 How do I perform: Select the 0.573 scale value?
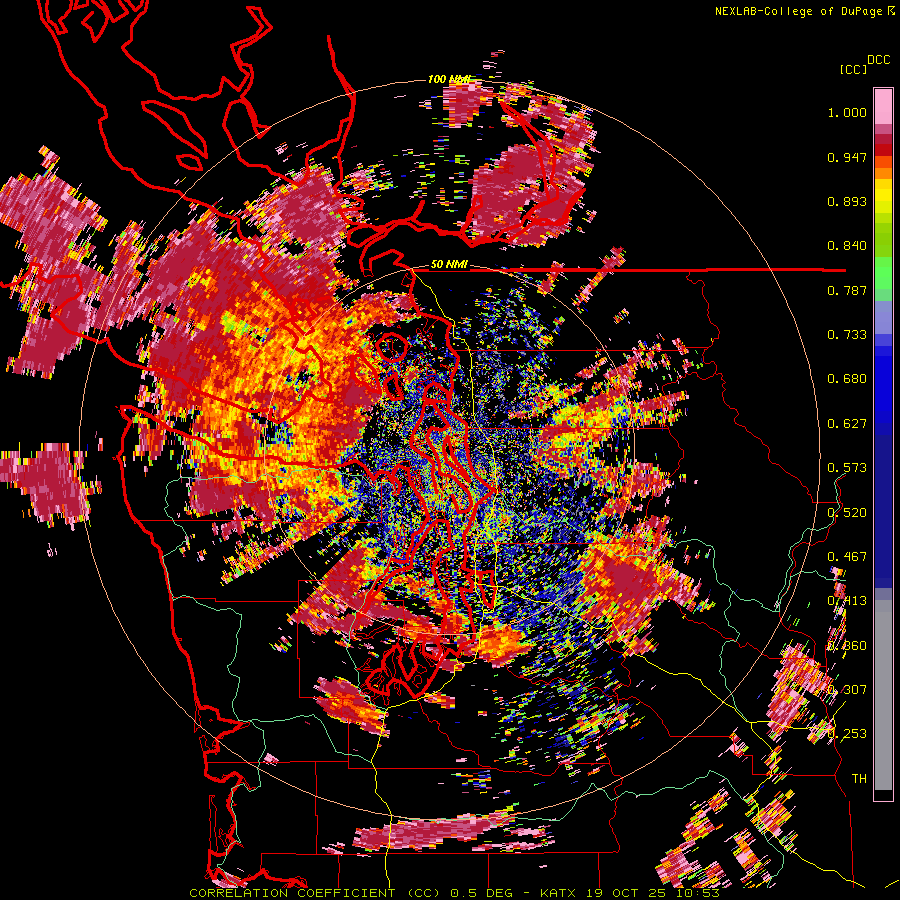847,468
